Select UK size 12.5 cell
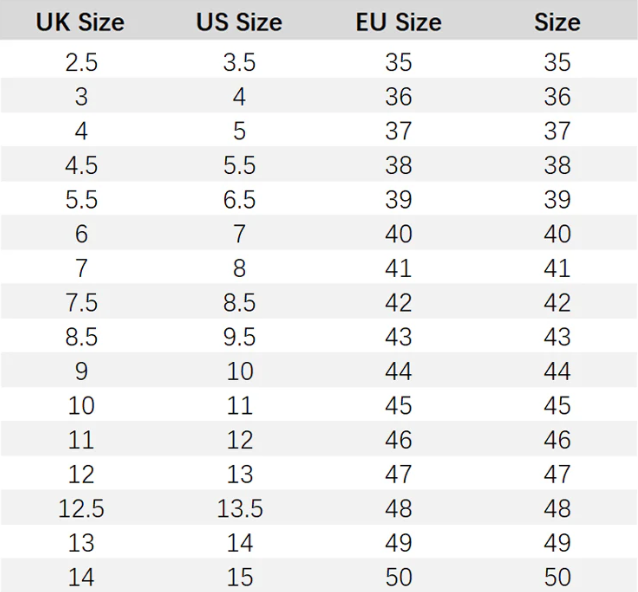Image resolution: width=638 pixels, height=592 pixels. click(81, 509)
